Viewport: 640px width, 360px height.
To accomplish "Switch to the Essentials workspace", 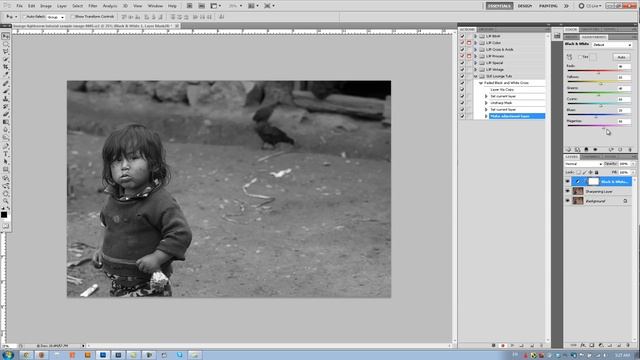I will (x=499, y=6).
